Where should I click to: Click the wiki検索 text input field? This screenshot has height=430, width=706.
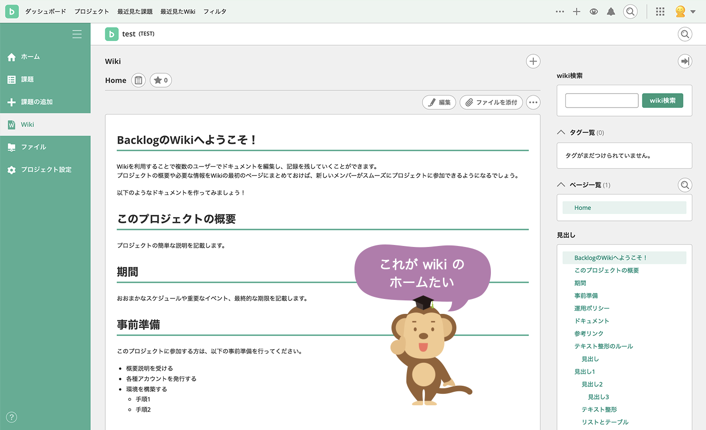pyautogui.click(x=602, y=100)
